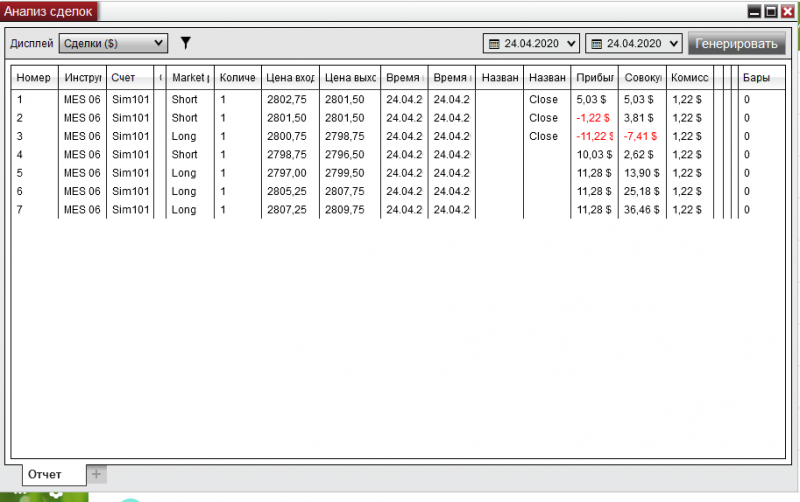Select entry price 2797,00 in trade 5
Viewport: 800px width, 502px height.
[x=287, y=173]
